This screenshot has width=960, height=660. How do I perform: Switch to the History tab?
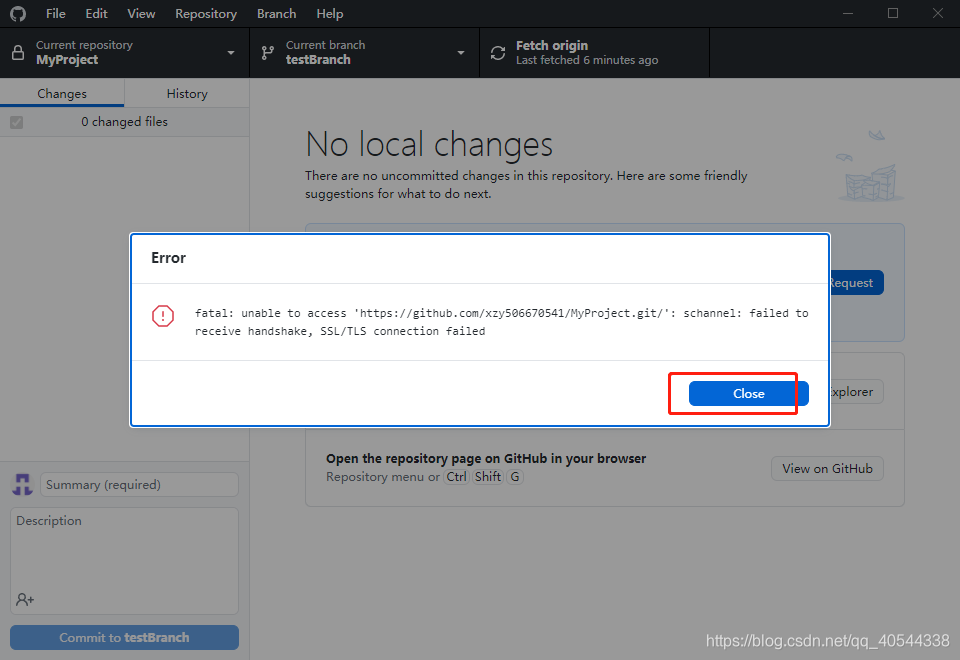187,94
